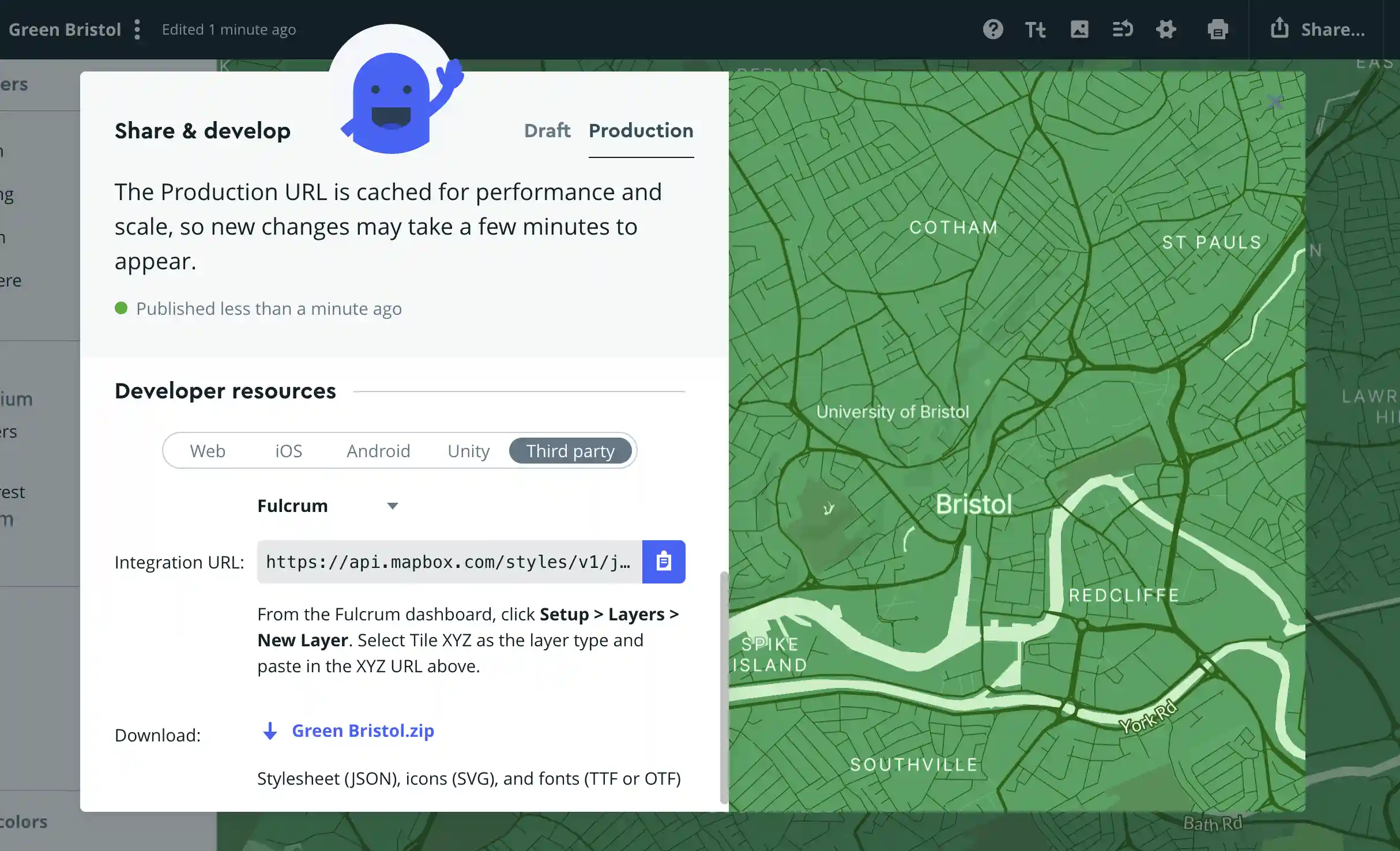
Task: Select the Third party option
Action: click(570, 451)
